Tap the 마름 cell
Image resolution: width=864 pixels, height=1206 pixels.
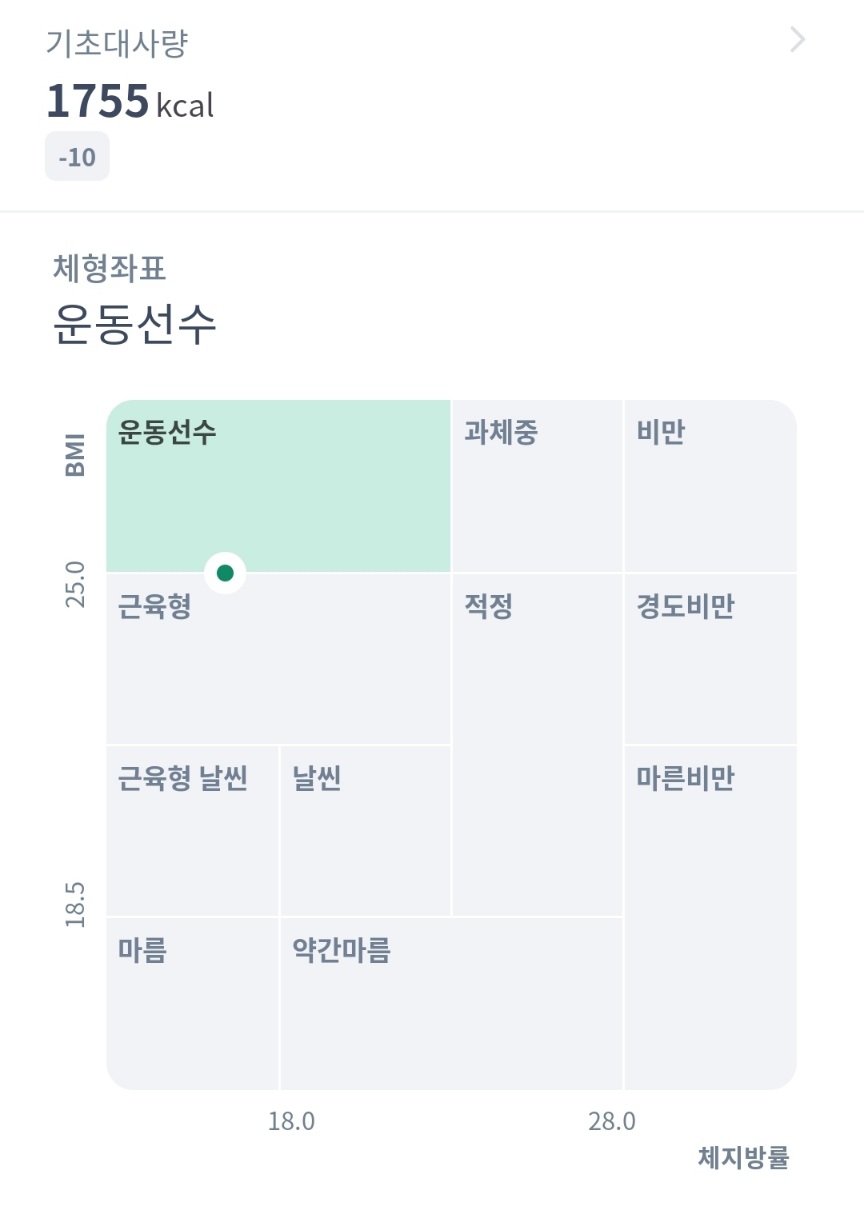point(192,1003)
